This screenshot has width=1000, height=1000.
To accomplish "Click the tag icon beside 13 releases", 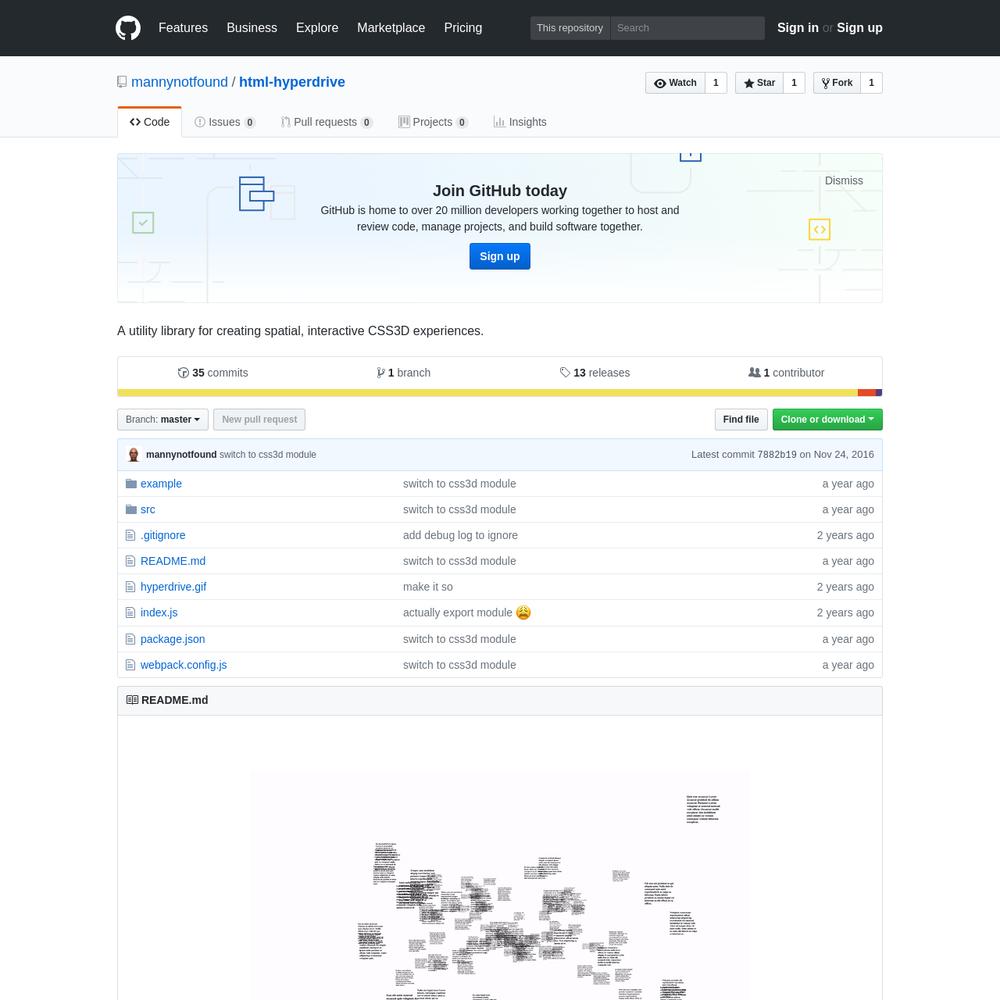I will [x=564, y=372].
